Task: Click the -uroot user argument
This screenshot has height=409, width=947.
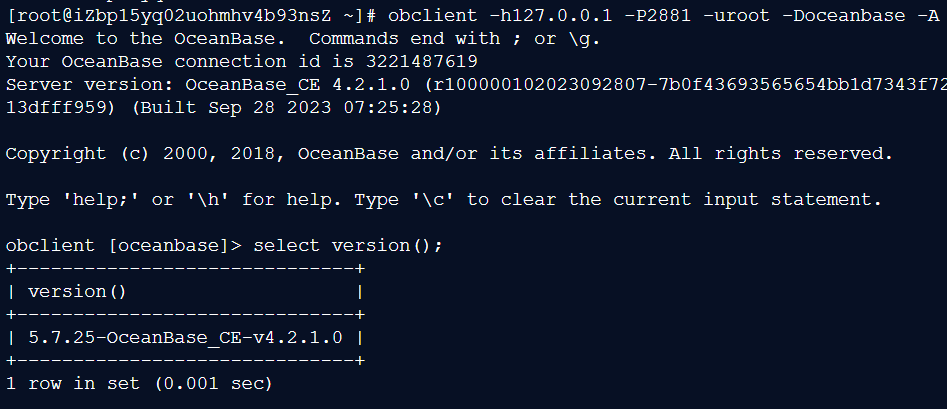Action: coord(736,16)
